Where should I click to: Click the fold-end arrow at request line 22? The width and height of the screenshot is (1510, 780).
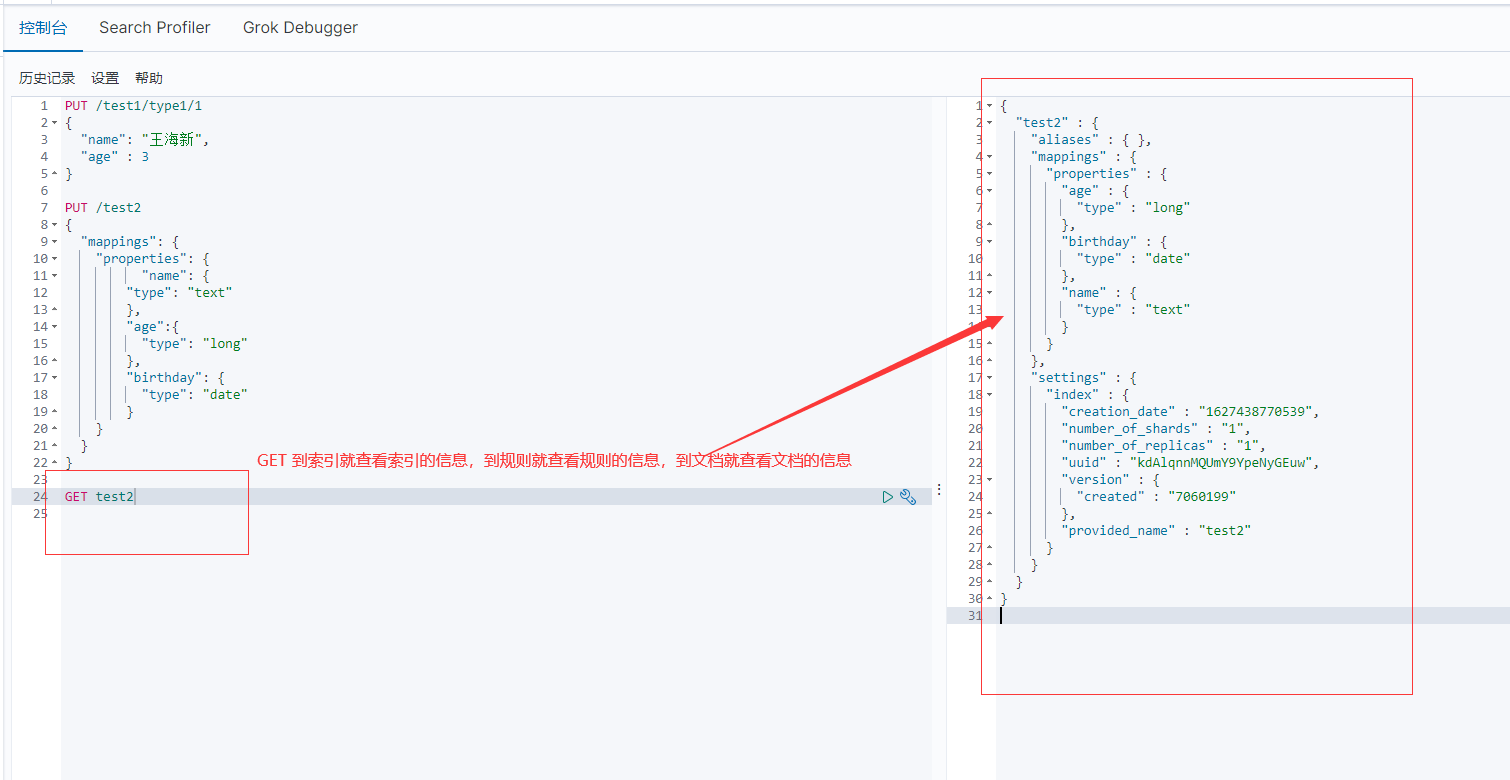tap(54, 463)
